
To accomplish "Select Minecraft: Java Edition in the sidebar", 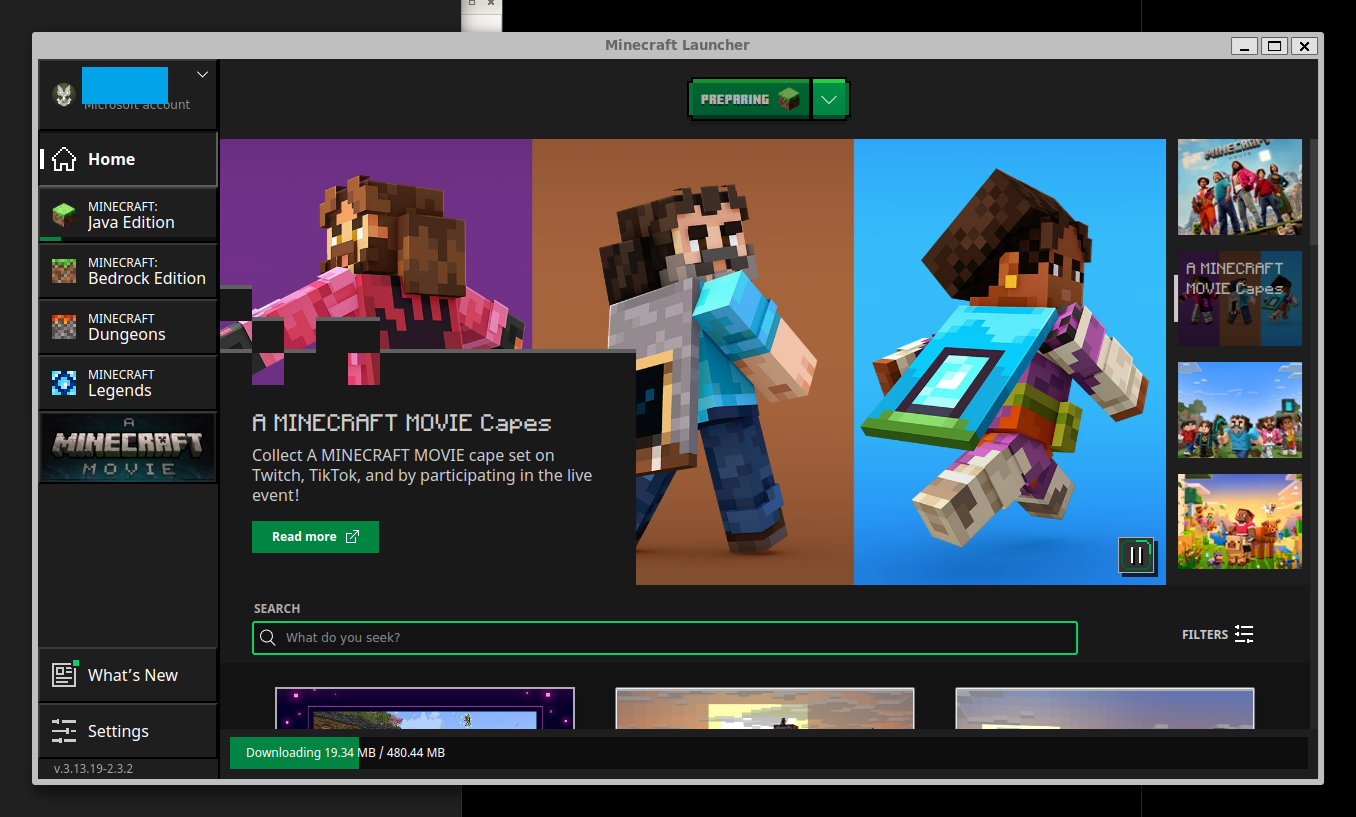I will coord(128,215).
